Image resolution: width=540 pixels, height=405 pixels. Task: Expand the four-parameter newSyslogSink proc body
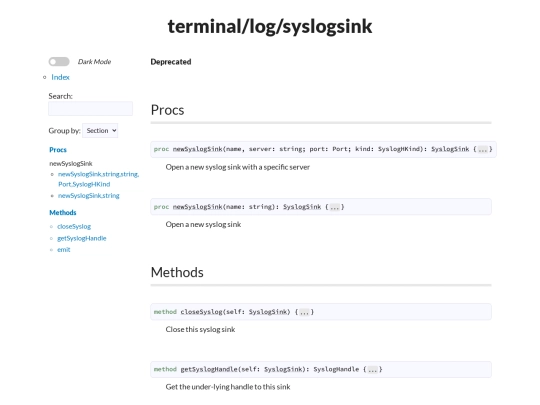click(x=482, y=149)
